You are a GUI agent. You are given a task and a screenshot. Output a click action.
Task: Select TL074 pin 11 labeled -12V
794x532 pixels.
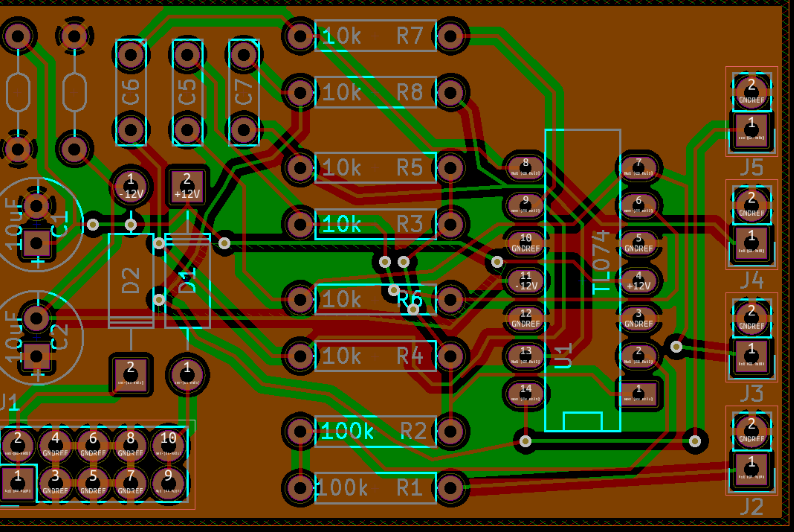coord(524,279)
